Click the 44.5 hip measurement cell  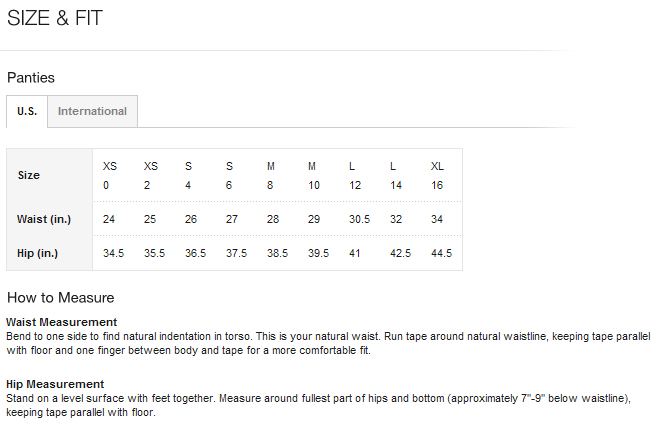[441, 253]
